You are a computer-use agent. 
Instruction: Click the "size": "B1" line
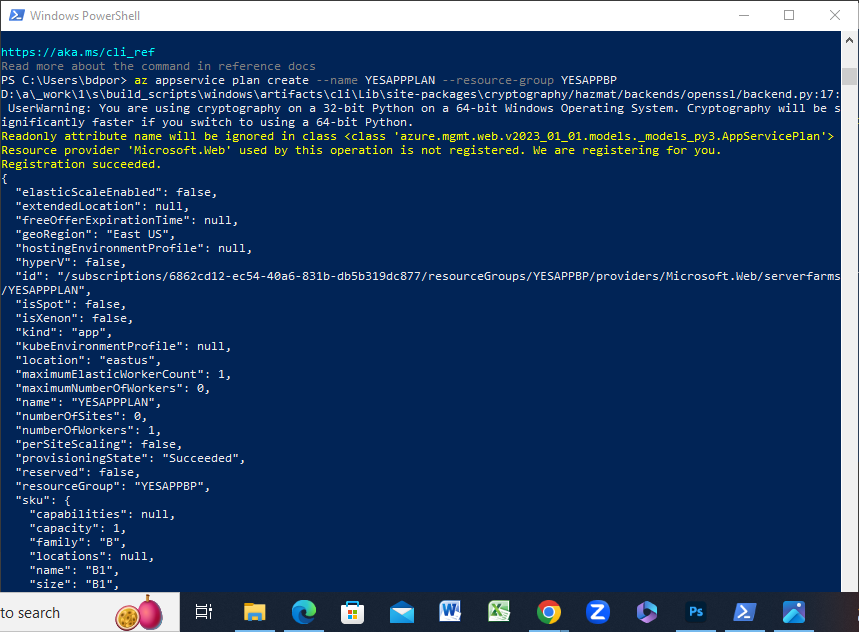[74, 584]
